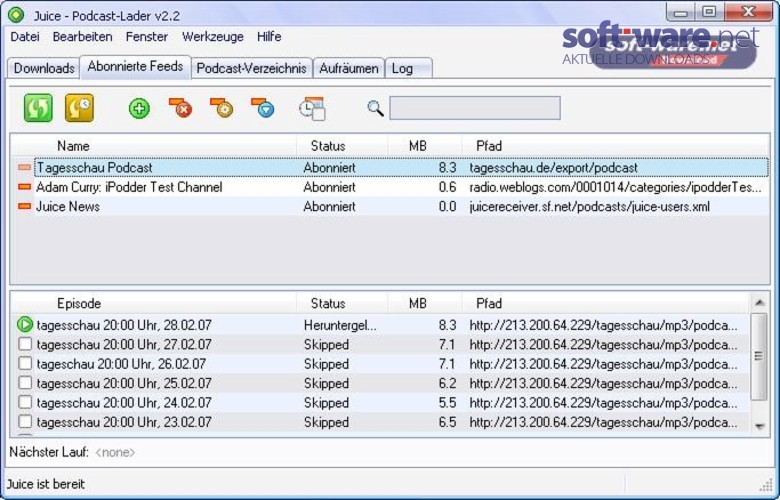Click the 6.2 MB value in episode list

click(447, 384)
